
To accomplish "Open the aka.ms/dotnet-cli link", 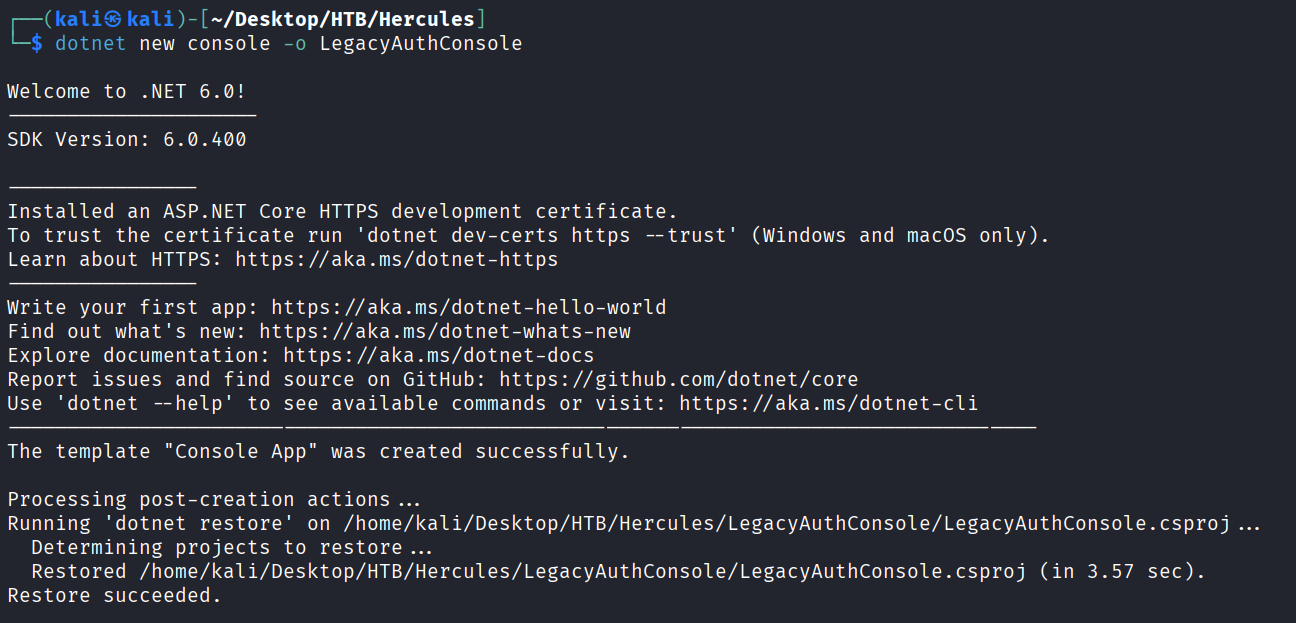I will [x=828, y=403].
